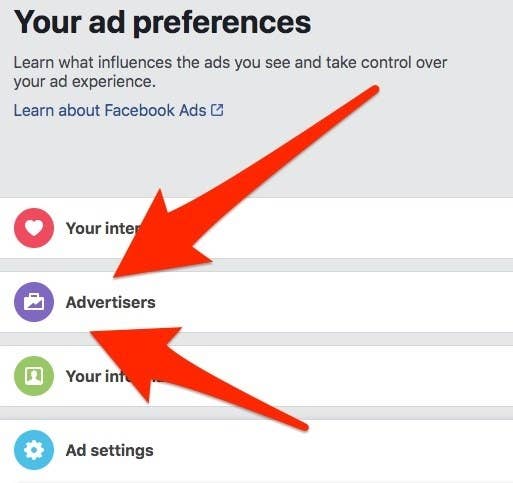
Task: Click the Your ad preferences heading
Action: (x=162, y=23)
